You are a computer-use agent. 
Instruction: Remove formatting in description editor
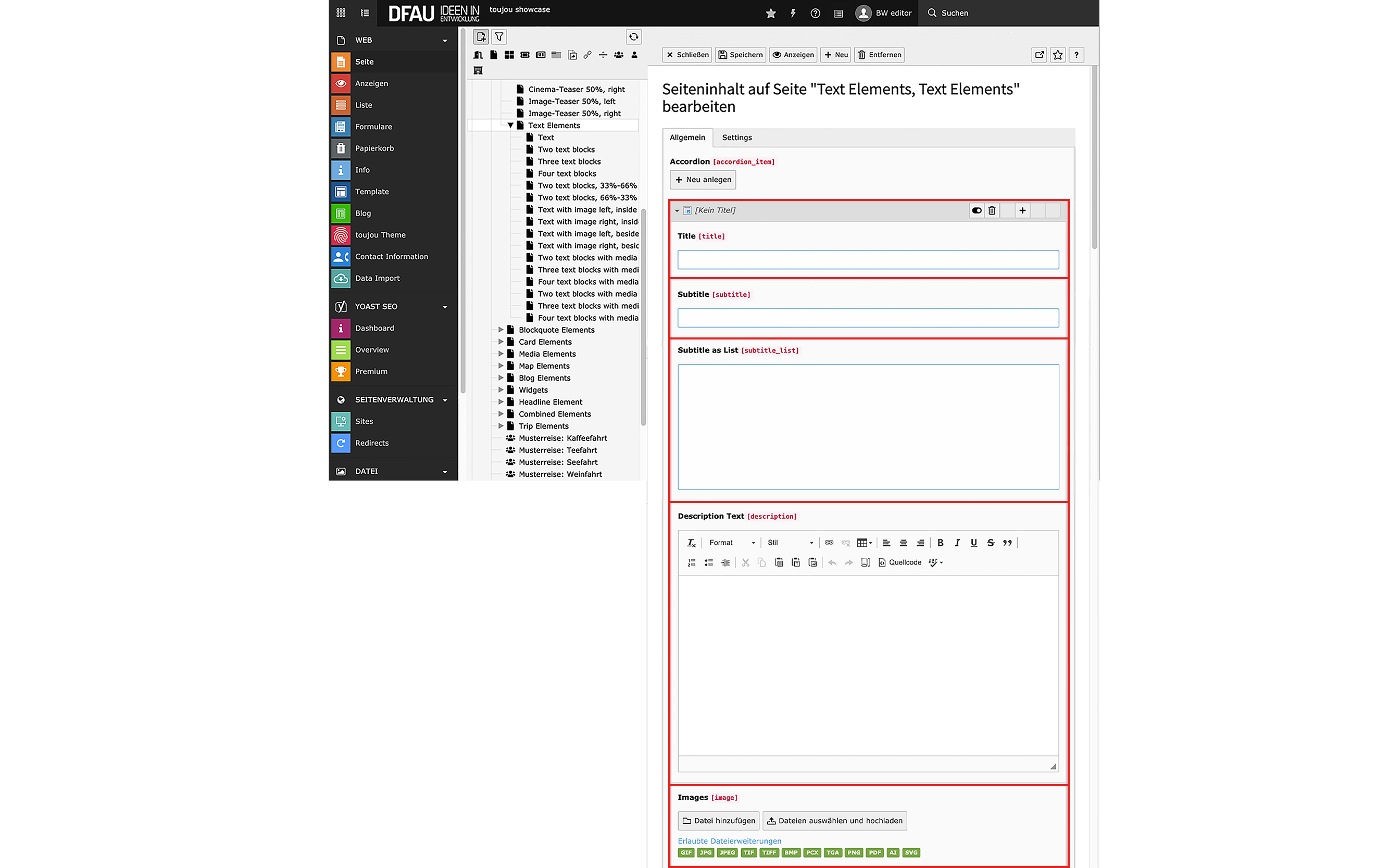click(x=691, y=543)
